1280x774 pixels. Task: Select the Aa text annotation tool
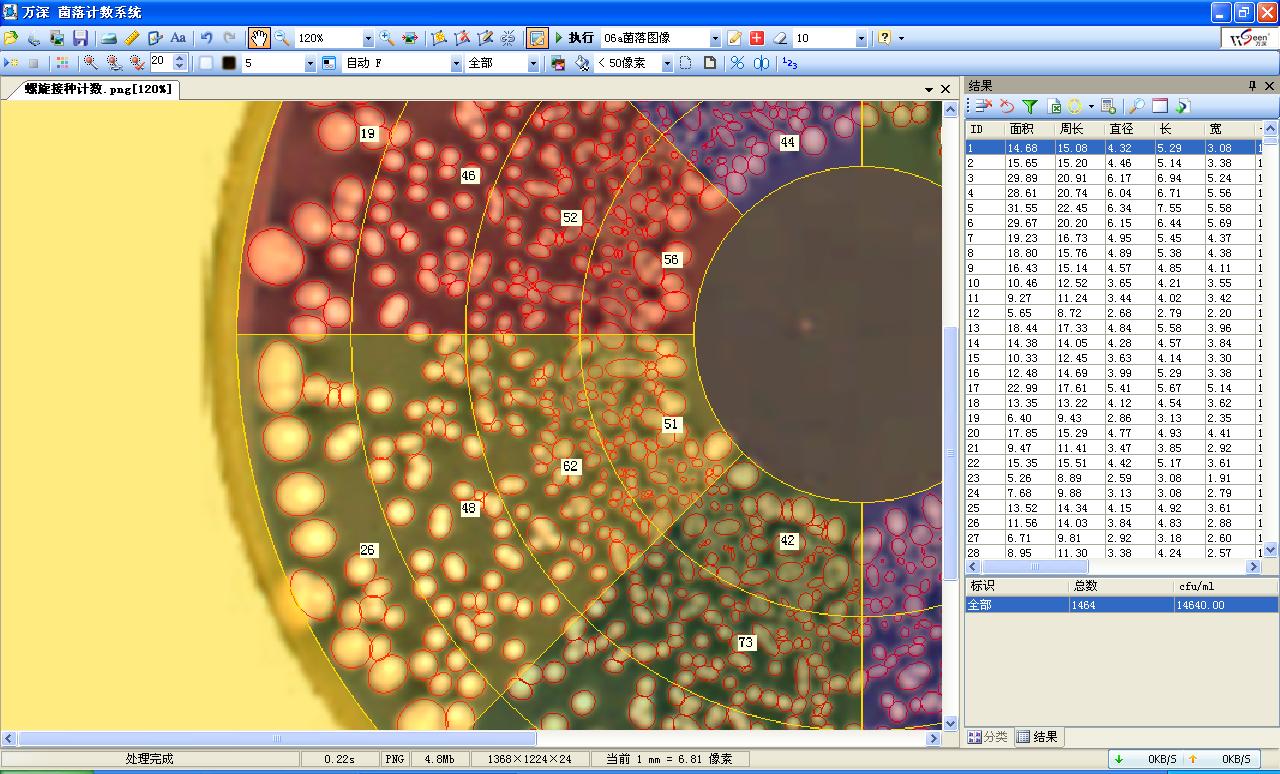point(178,38)
